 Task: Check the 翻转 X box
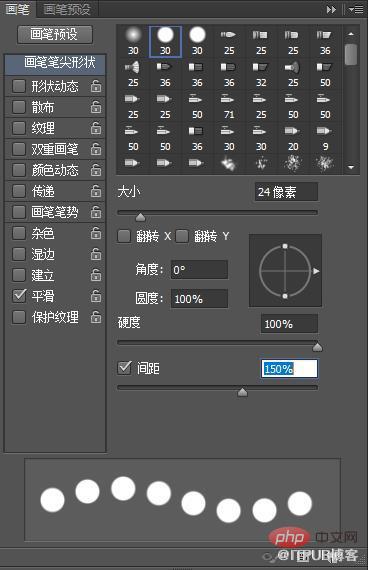pyautogui.click(x=124, y=236)
